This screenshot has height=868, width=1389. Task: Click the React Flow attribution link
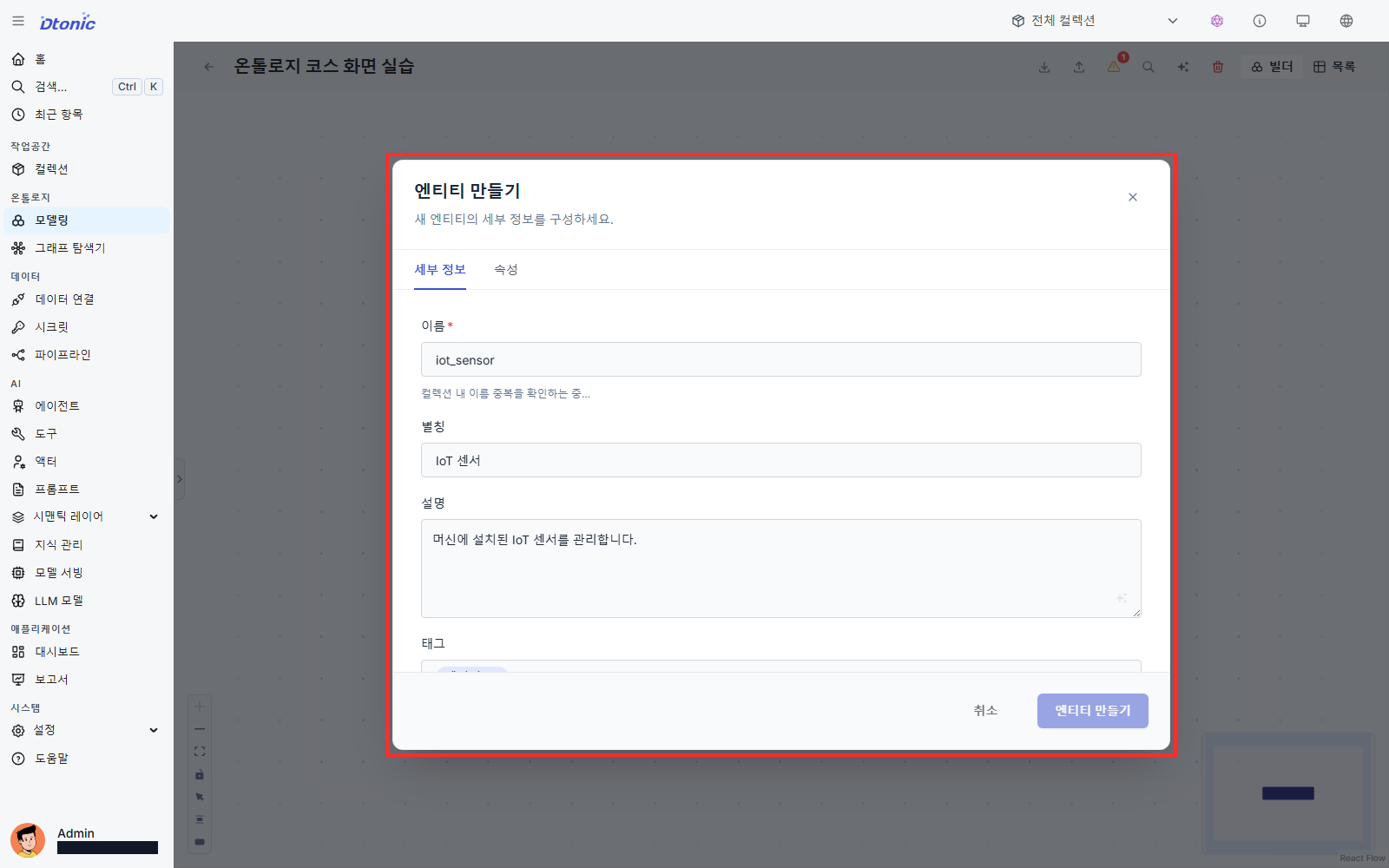[1362, 858]
